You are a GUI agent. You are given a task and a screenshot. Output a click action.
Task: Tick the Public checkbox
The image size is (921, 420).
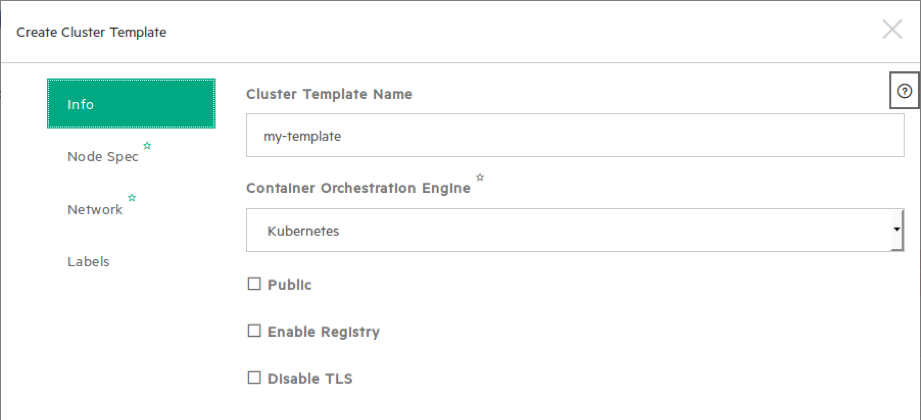[254, 285]
